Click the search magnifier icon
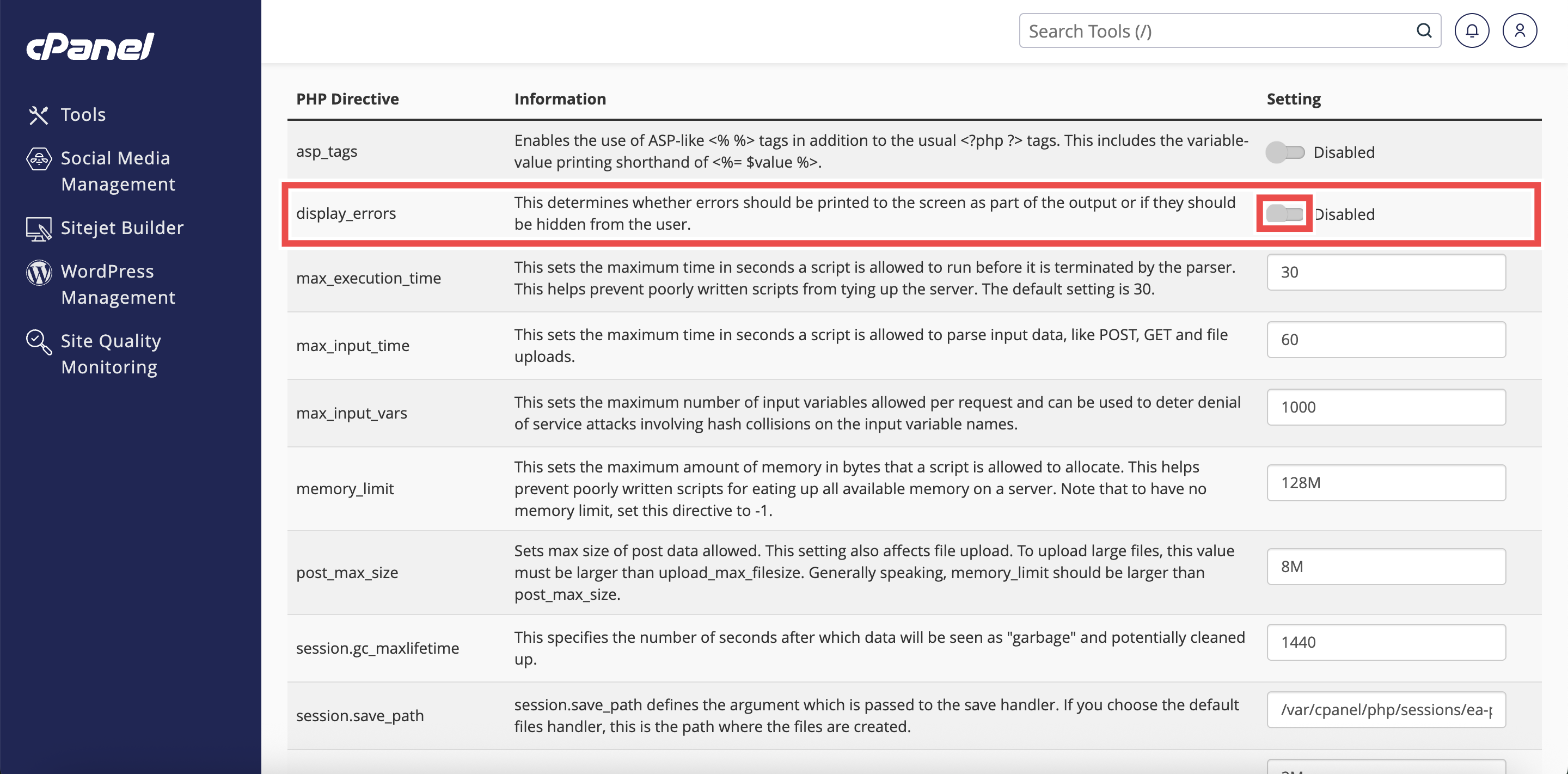 pyautogui.click(x=1424, y=31)
